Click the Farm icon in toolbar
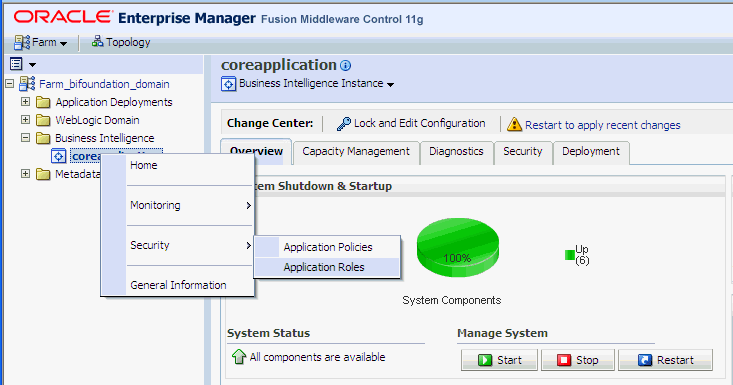 pyautogui.click(x=22, y=43)
